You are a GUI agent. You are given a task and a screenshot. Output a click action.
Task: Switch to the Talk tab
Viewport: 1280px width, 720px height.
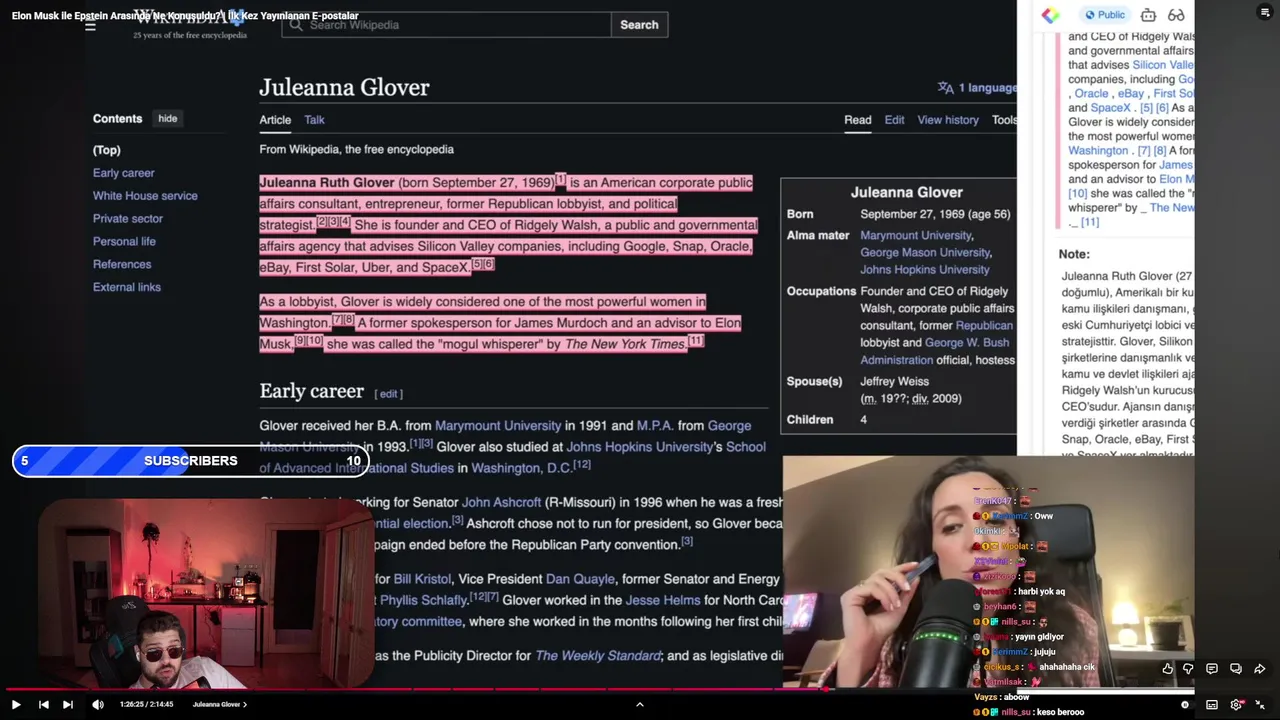click(314, 120)
